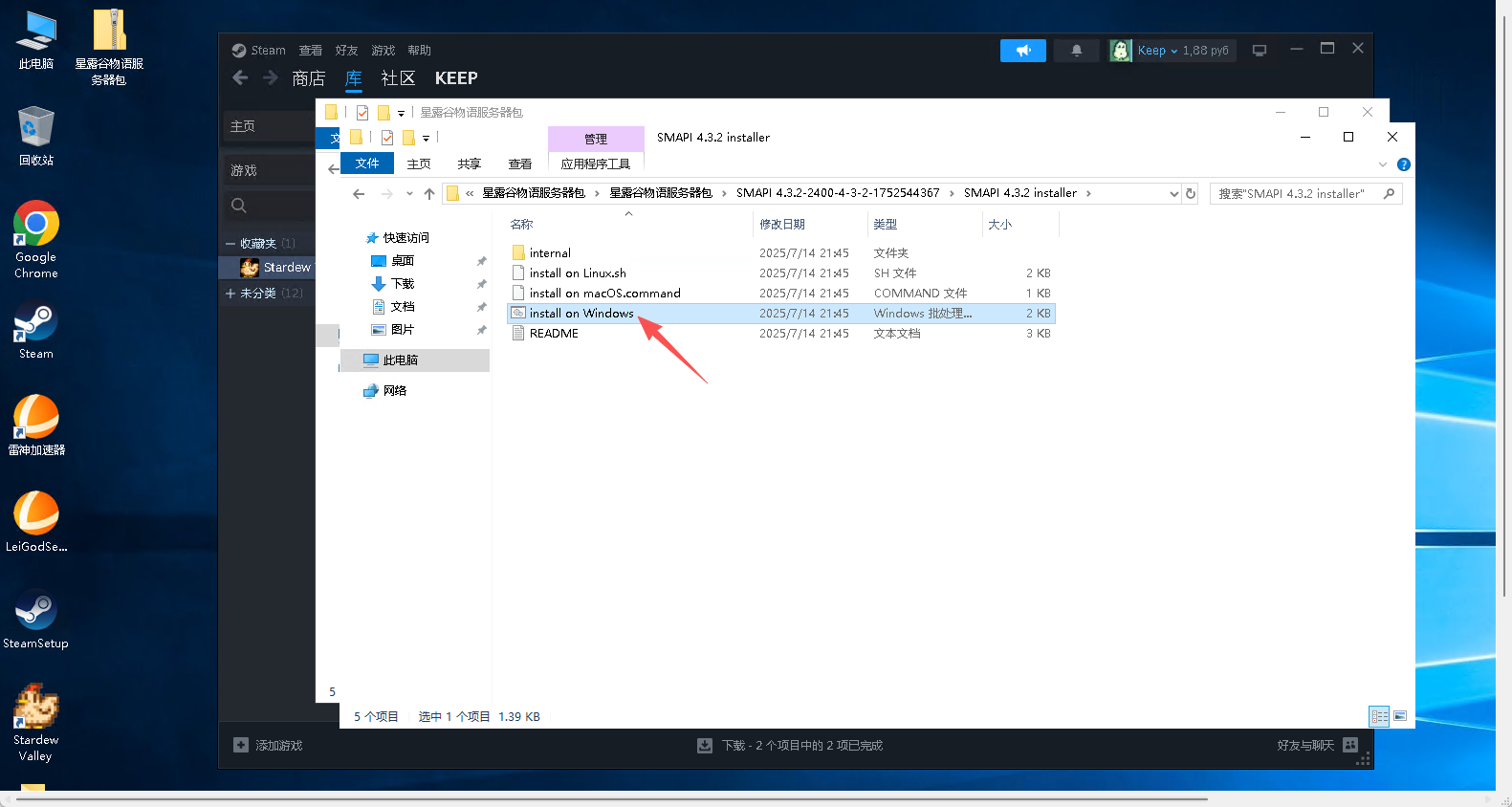The image size is (1512, 807).
Task: Open the Explorer help question mark icon
Action: pos(1403,164)
